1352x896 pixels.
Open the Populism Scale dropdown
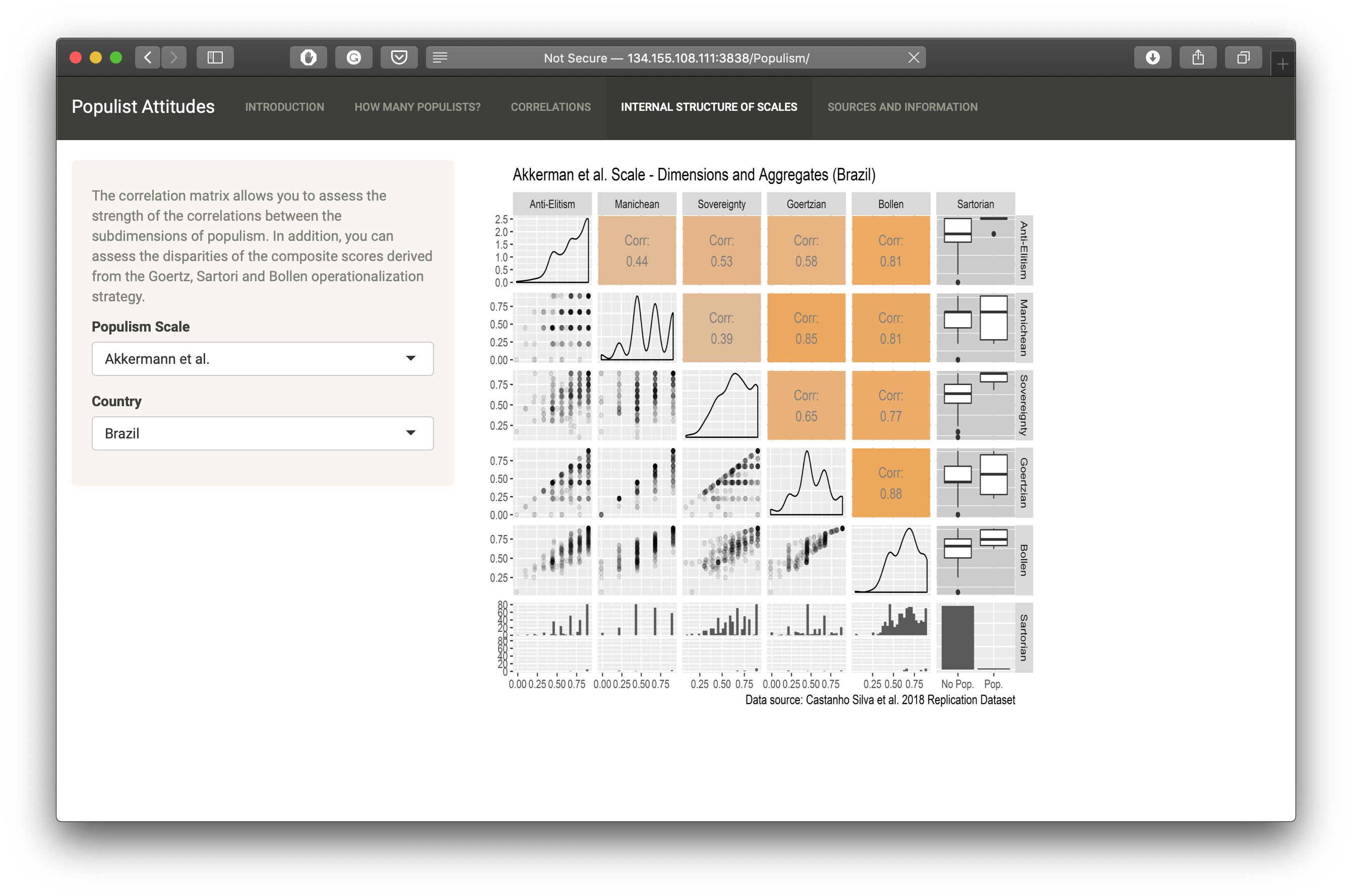[263, 359]
